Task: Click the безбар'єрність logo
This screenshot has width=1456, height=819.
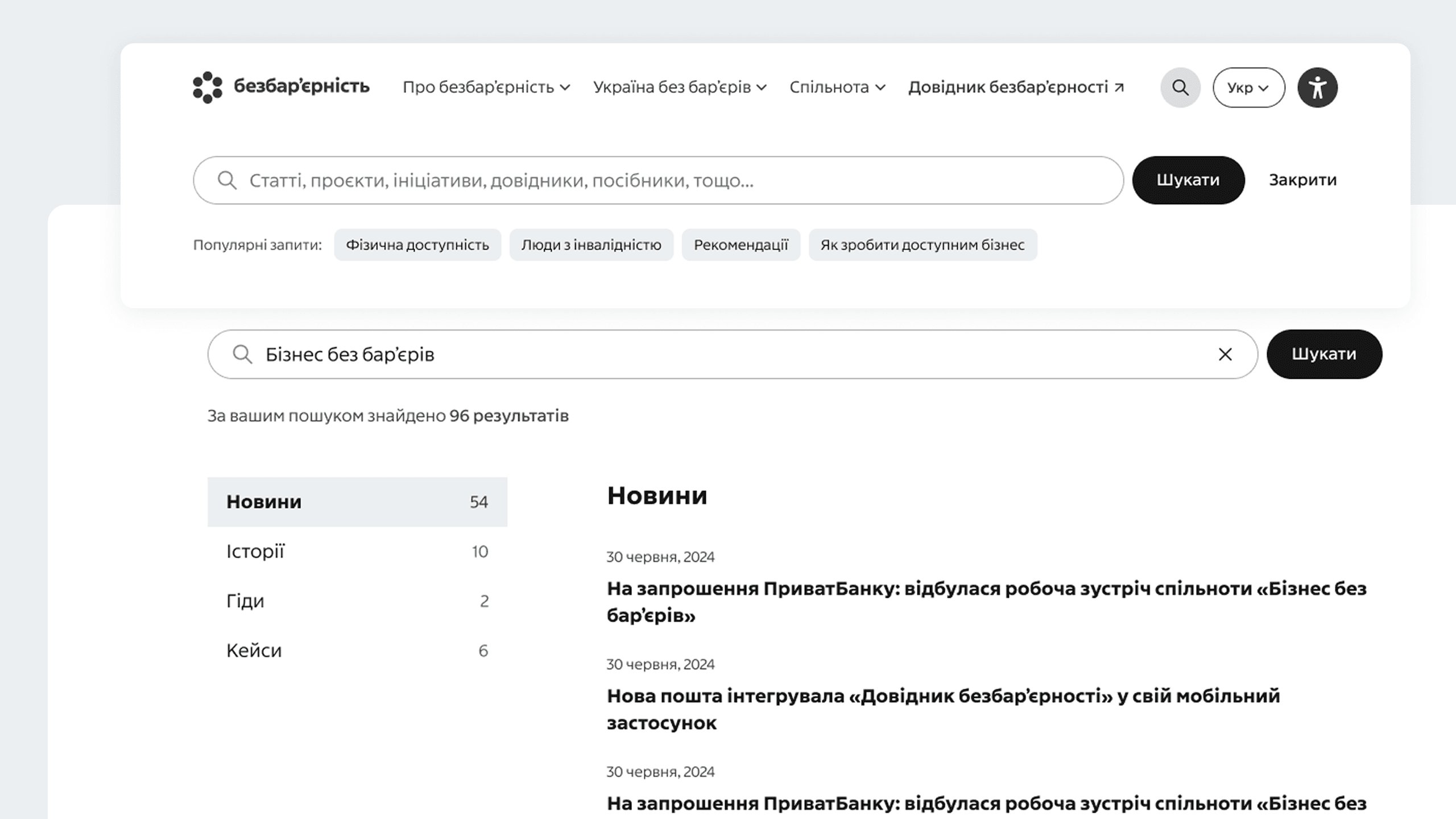Action: [281, 87]
